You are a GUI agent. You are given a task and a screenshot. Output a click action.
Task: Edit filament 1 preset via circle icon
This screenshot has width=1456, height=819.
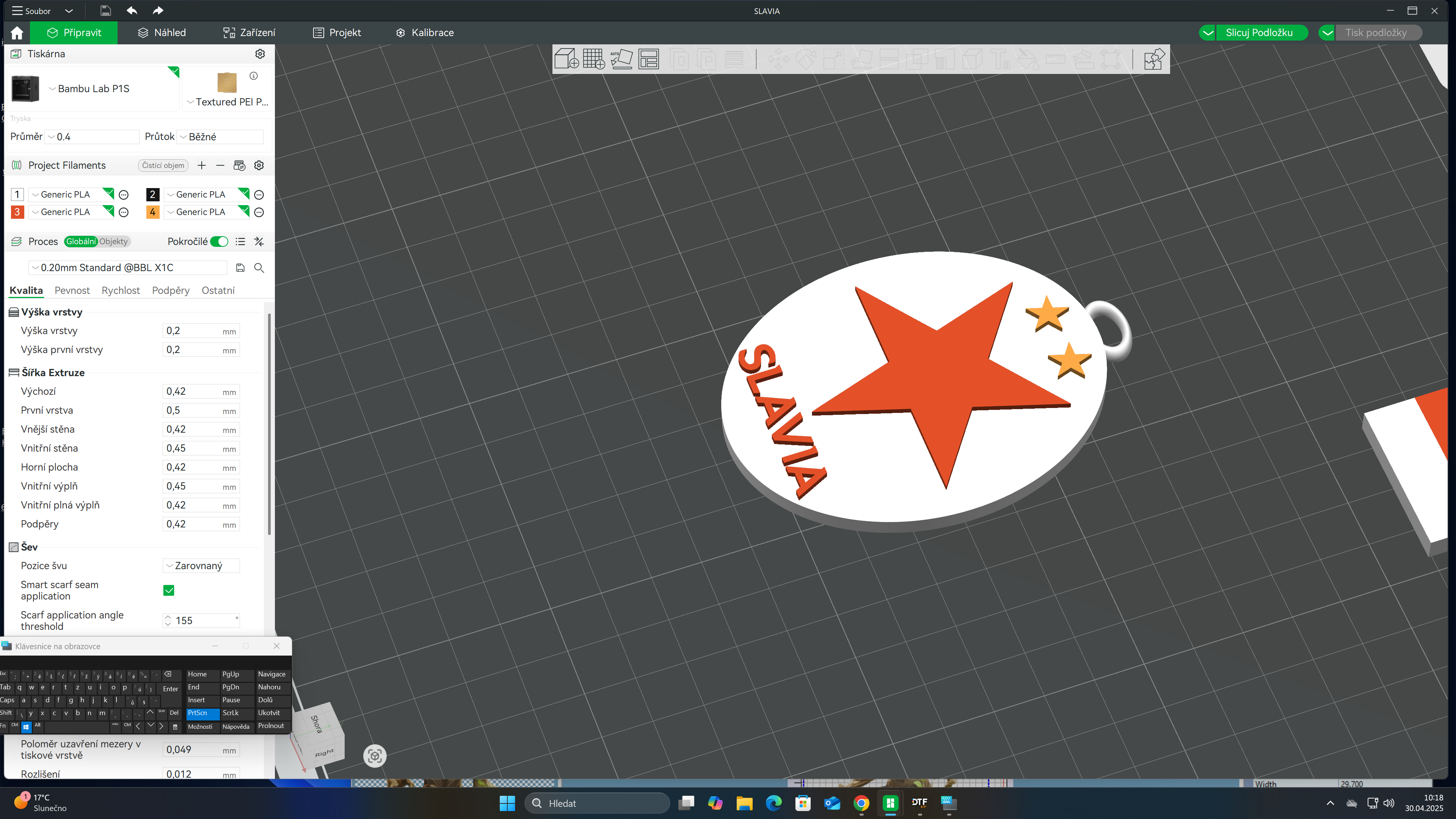124,195
